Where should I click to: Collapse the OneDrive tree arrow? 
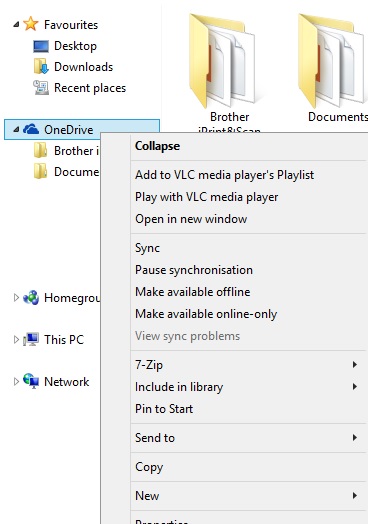click(x=16, y=129)
